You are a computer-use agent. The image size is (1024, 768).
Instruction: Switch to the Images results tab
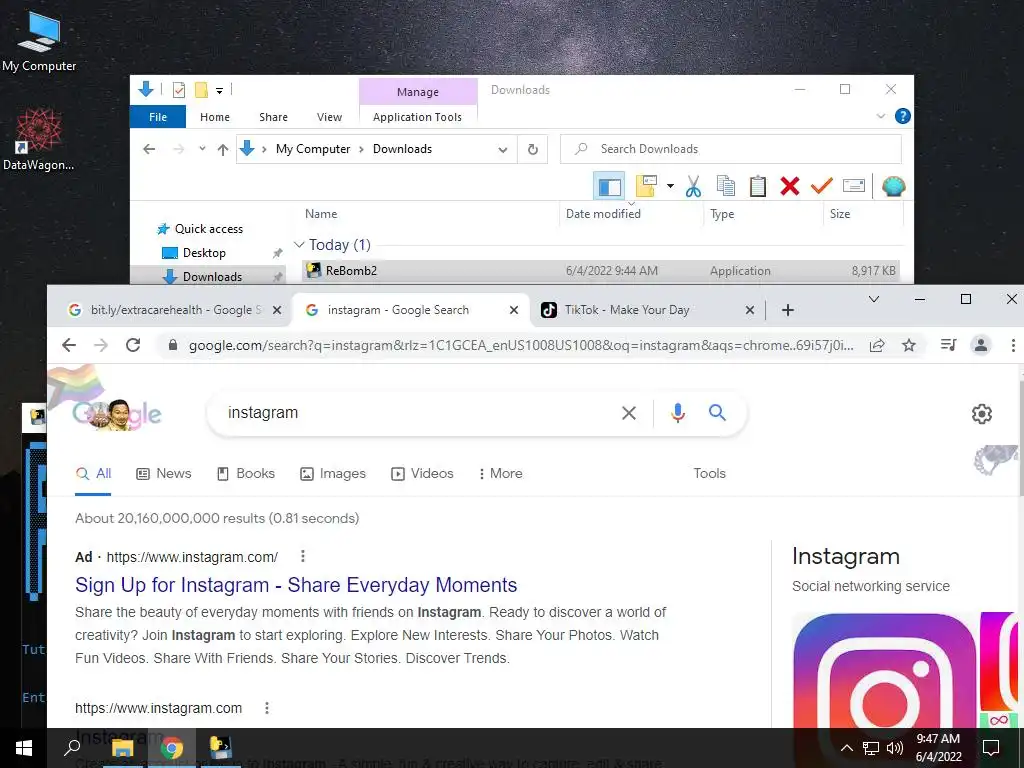coord(332,473)
